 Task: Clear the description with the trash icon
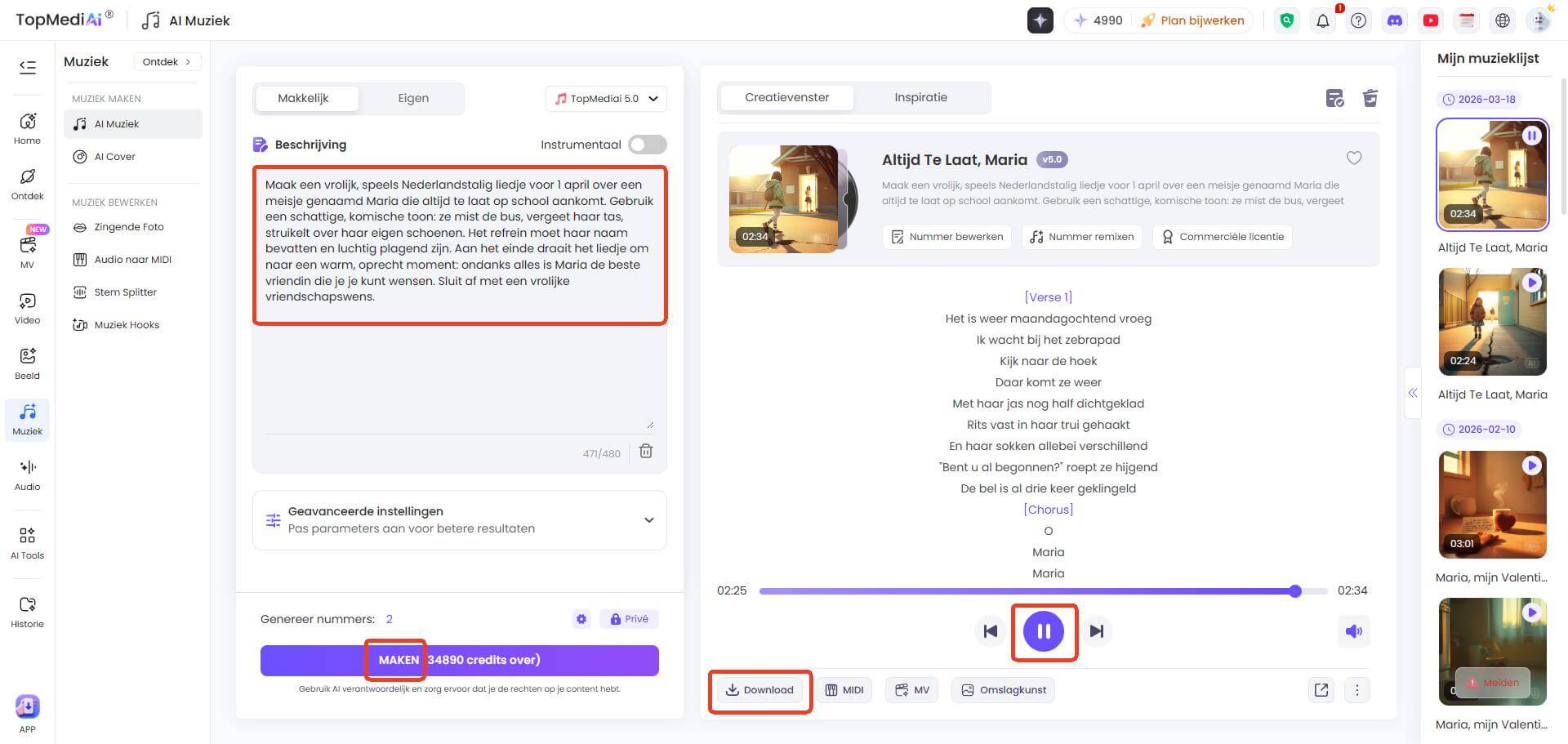pyautogui.click(x=645, y=451)
